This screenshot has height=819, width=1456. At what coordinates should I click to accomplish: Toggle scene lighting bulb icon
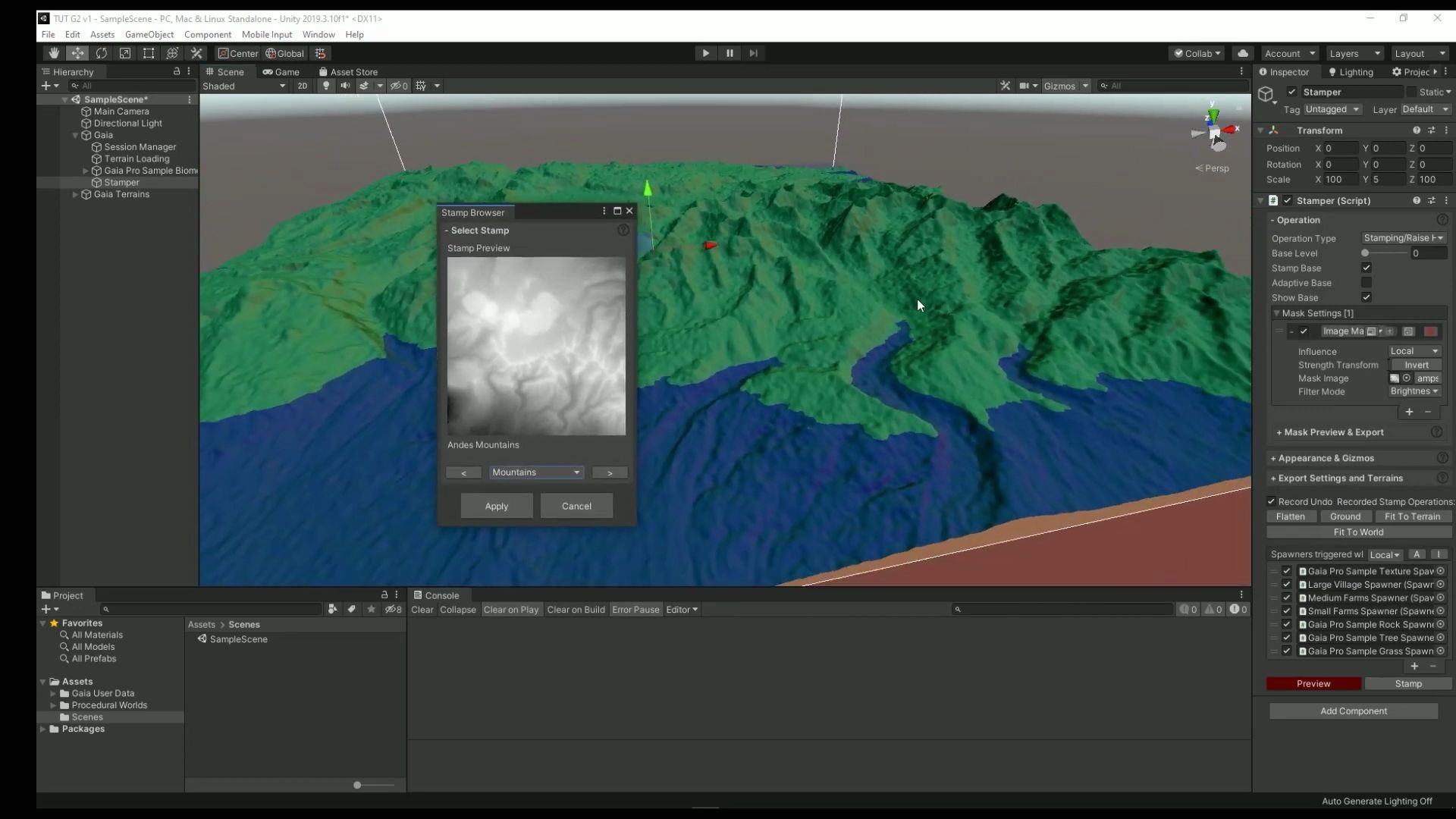[x=326, y=86]
